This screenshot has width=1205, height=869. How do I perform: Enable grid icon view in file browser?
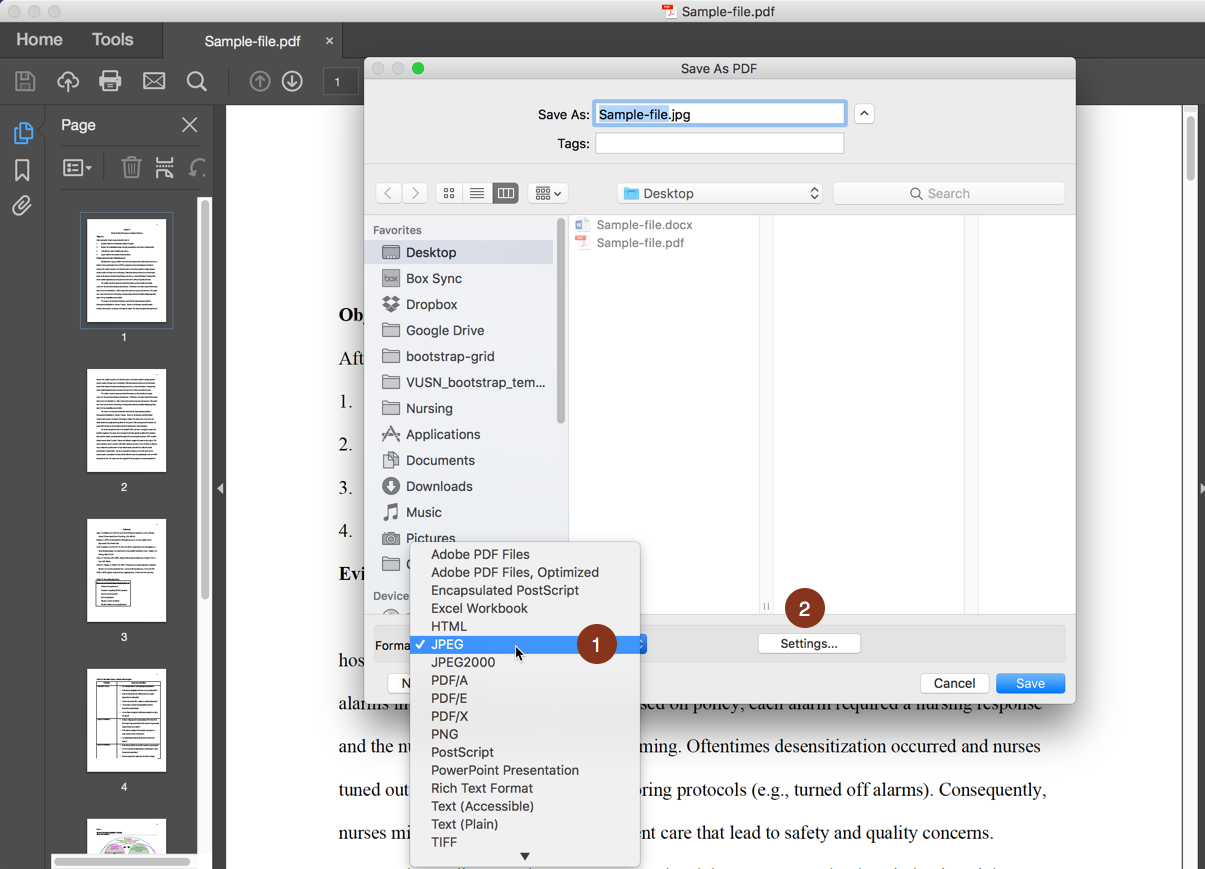[x=448, y=192]
